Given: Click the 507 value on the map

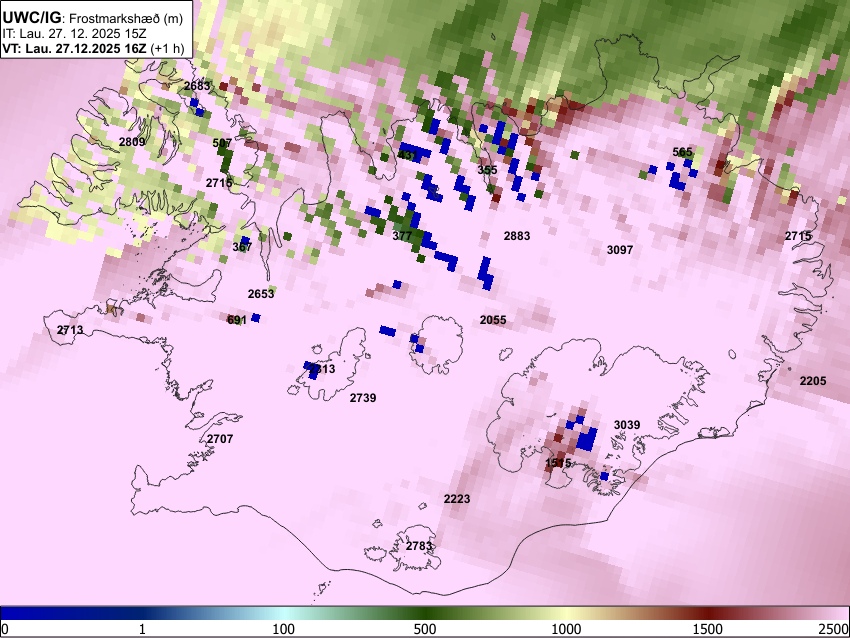Looking at the screenshot, I should click(x=222, y=143).
